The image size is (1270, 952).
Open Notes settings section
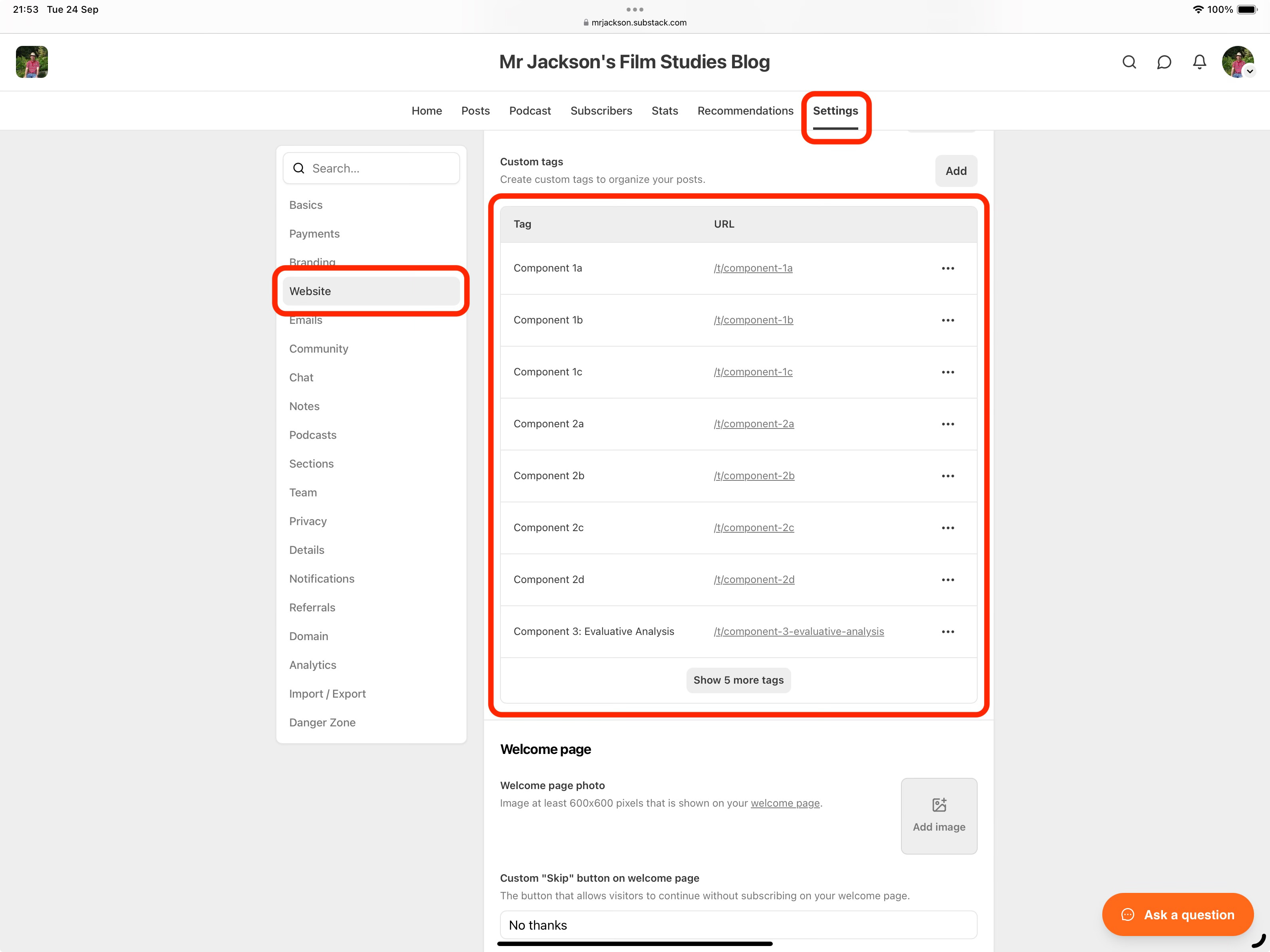point(371,406)
